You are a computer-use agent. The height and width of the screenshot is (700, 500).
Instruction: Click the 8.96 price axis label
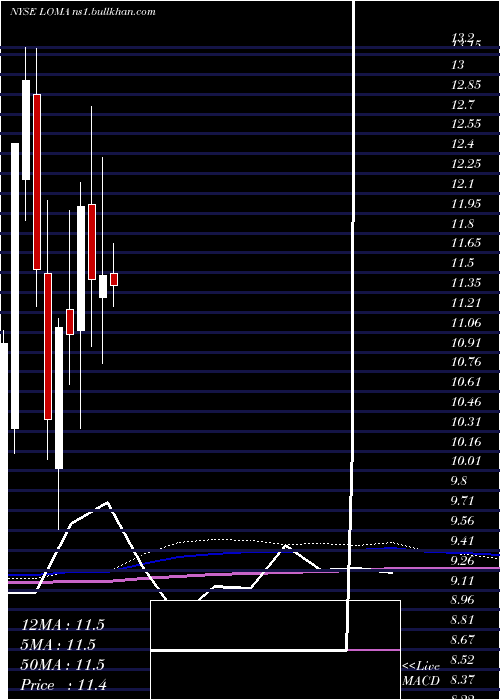click(x=463, y=600)
